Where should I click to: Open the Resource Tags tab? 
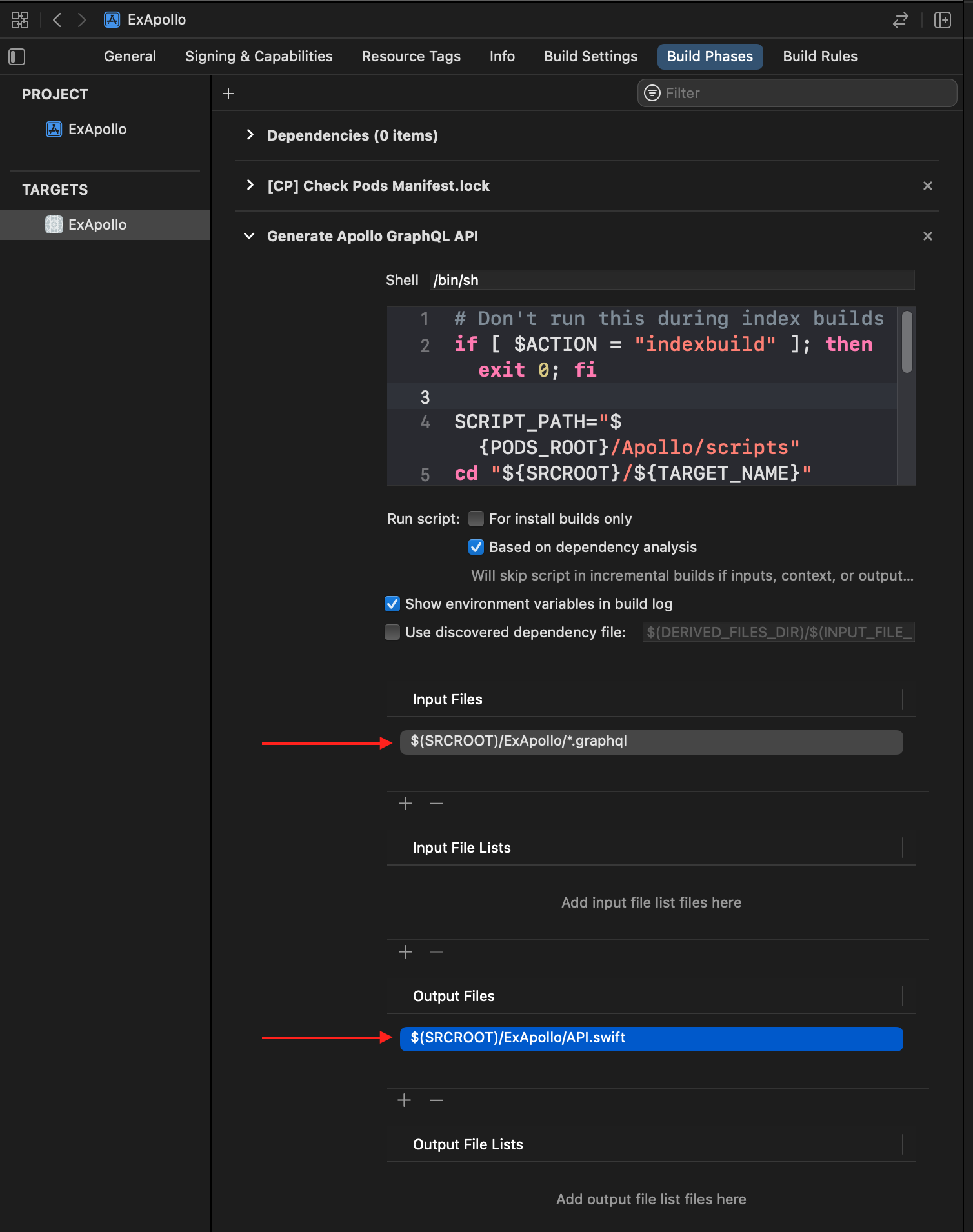pyautogui.click(x=411, y=57)
